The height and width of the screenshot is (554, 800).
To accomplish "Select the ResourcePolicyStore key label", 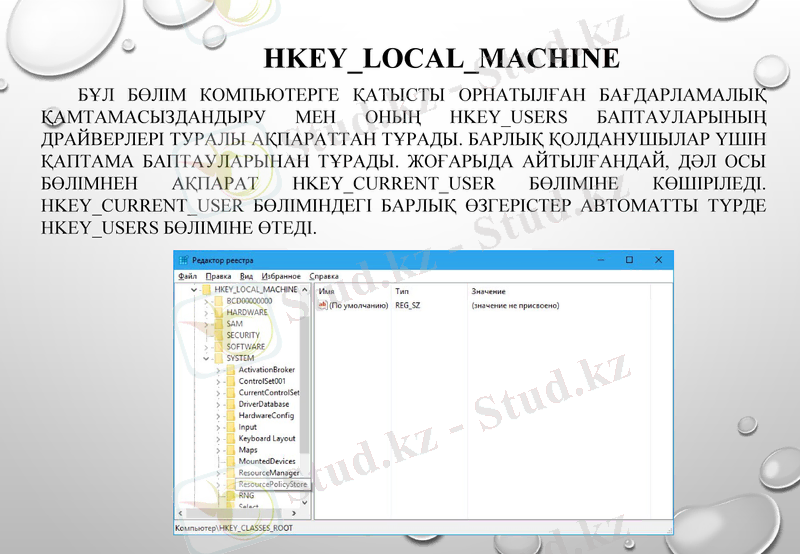I will pyautogui.click(x=273, y=484).
